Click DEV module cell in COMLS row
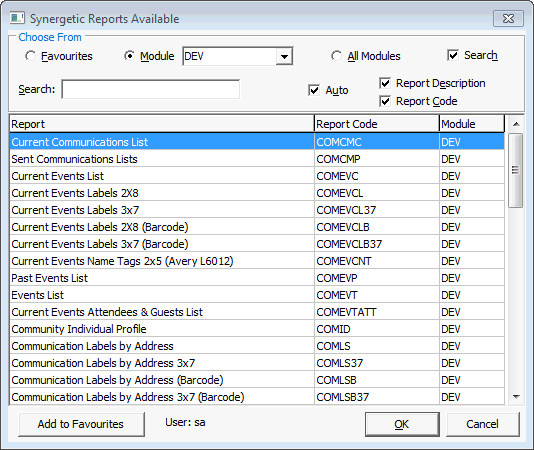This screenshot has width=534, height=450. tap(472, 346)
